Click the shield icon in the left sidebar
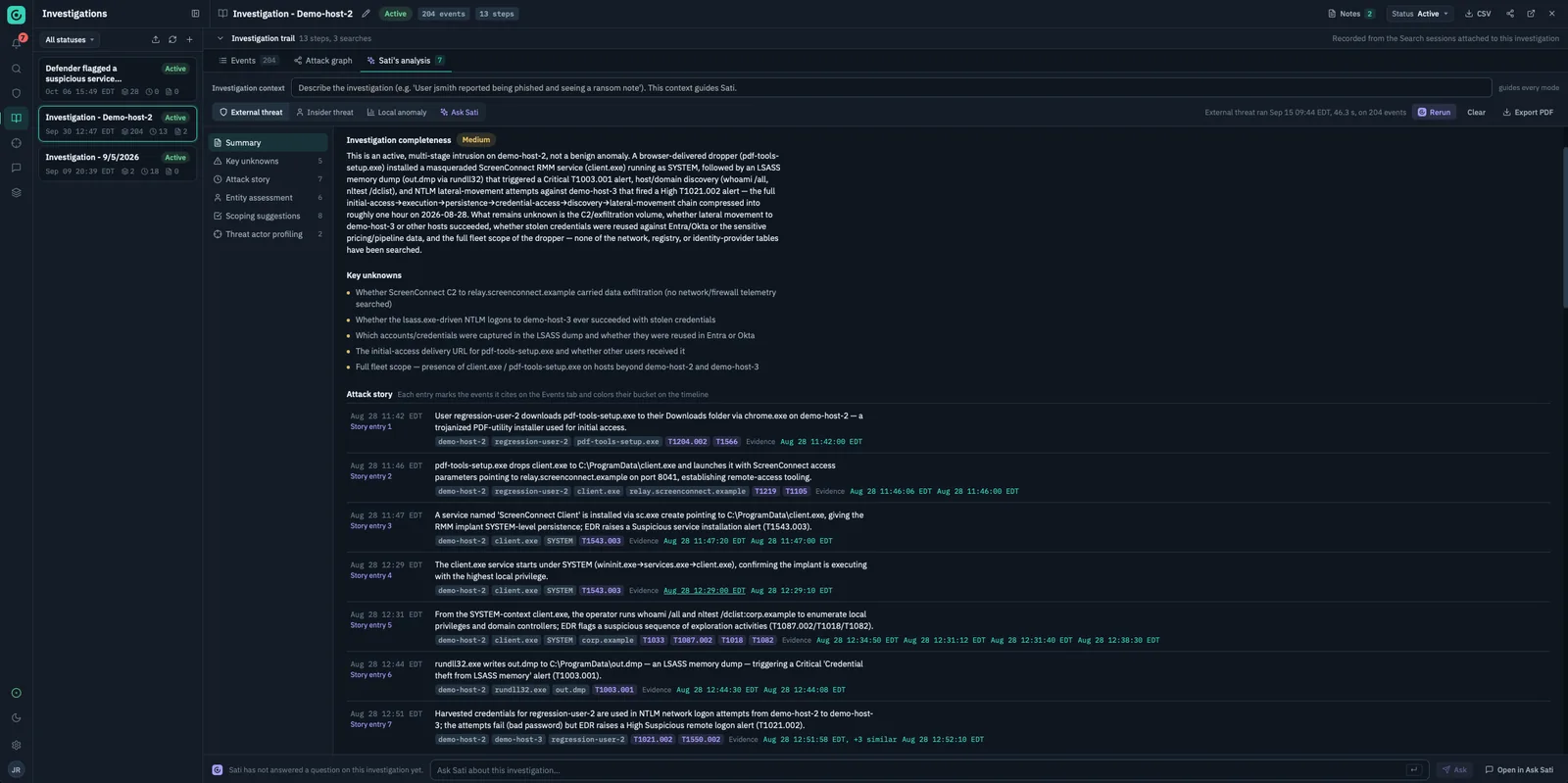 click(16, 93)
